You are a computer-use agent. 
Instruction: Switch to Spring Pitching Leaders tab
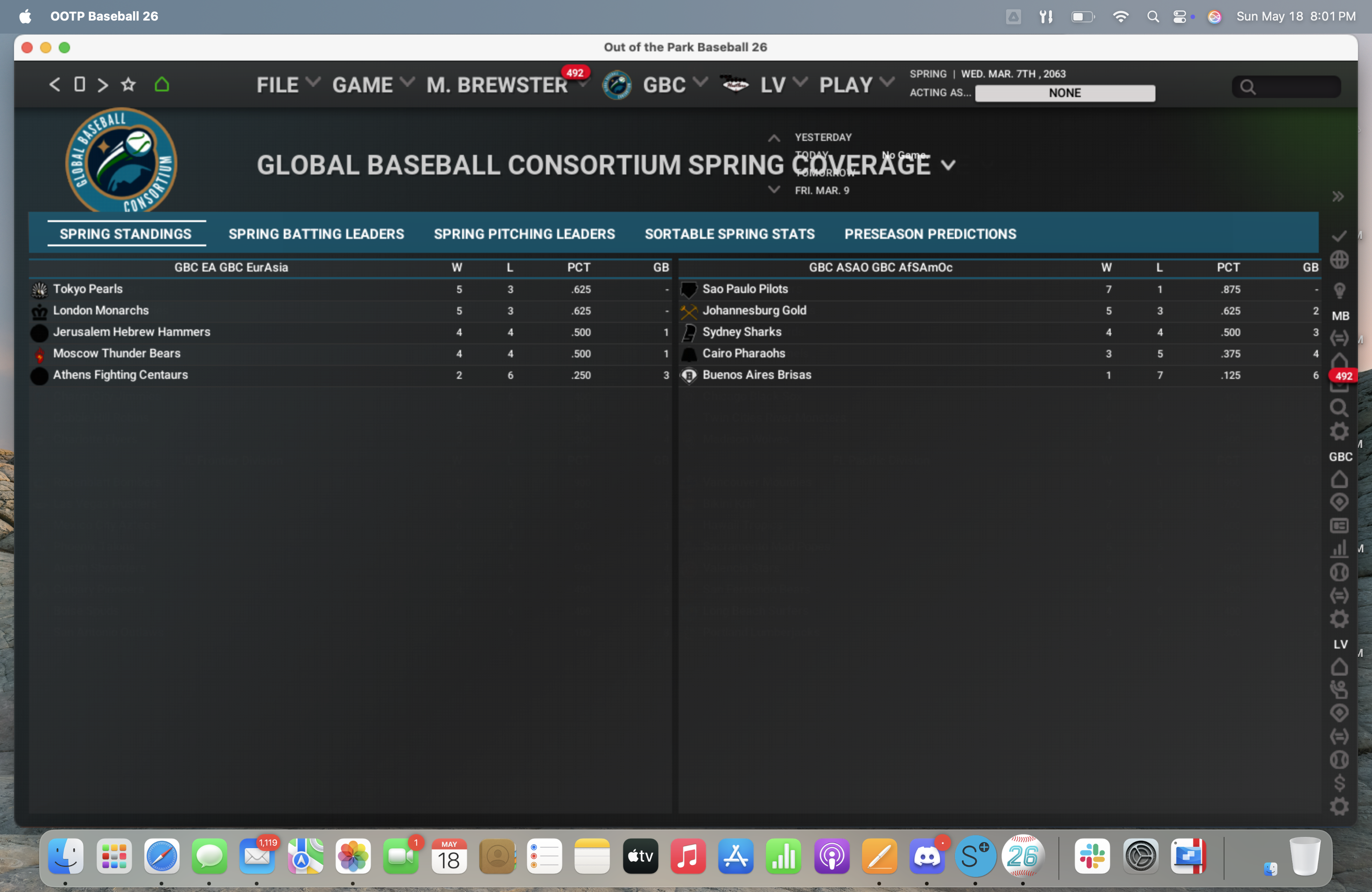525,234
